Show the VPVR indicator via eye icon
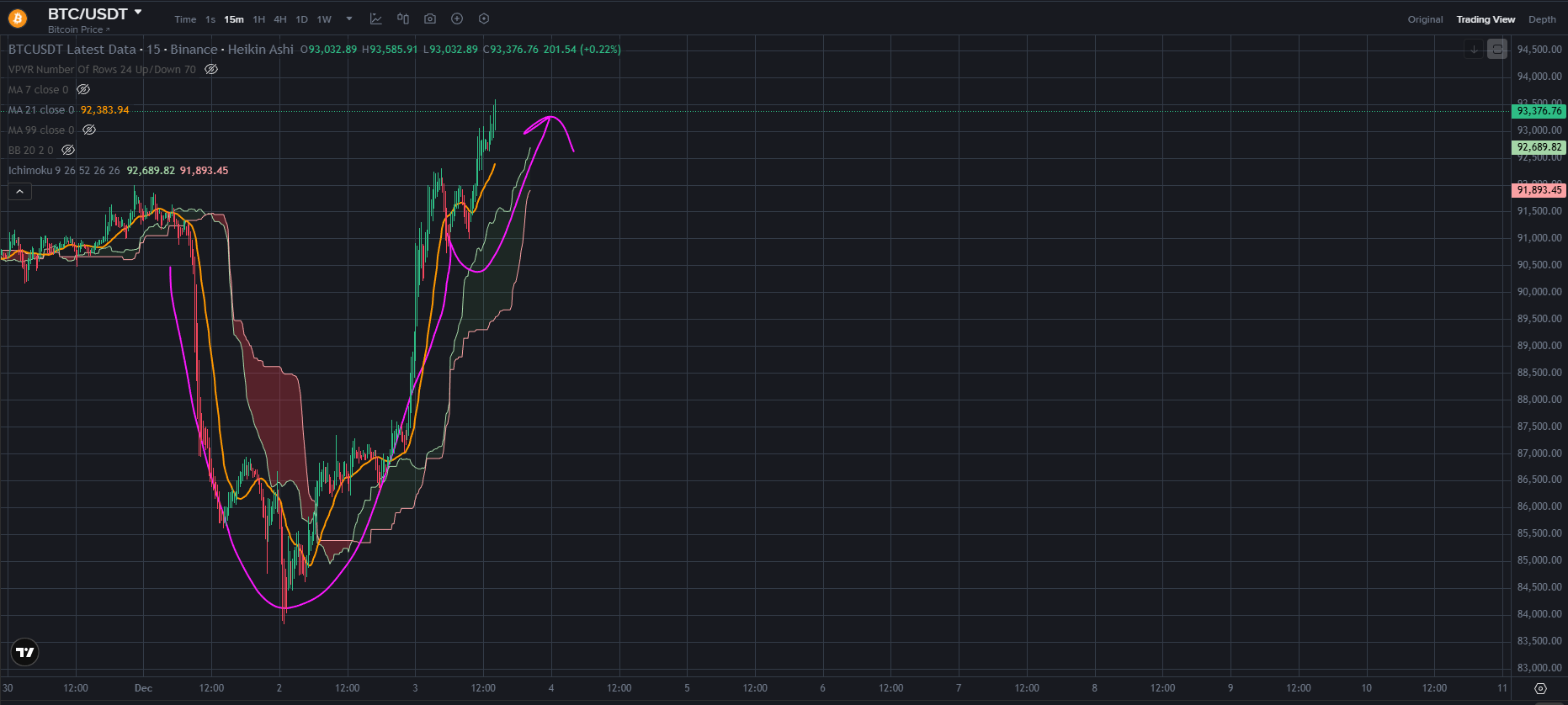The height and width of the screenshot is (705, 1568). tap(211, 69)
